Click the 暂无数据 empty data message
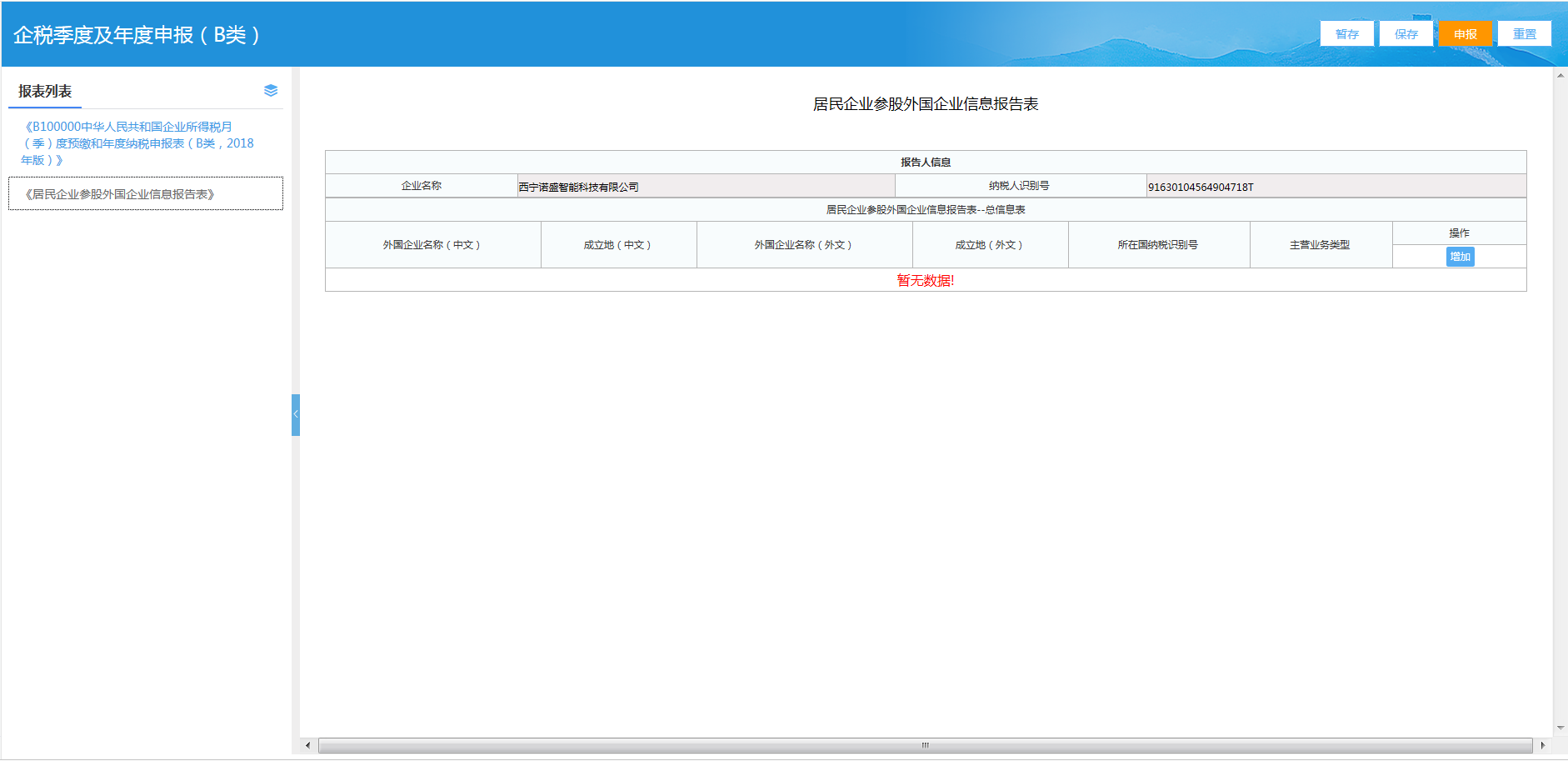1568x761 pixels. [x=925, y=280]
